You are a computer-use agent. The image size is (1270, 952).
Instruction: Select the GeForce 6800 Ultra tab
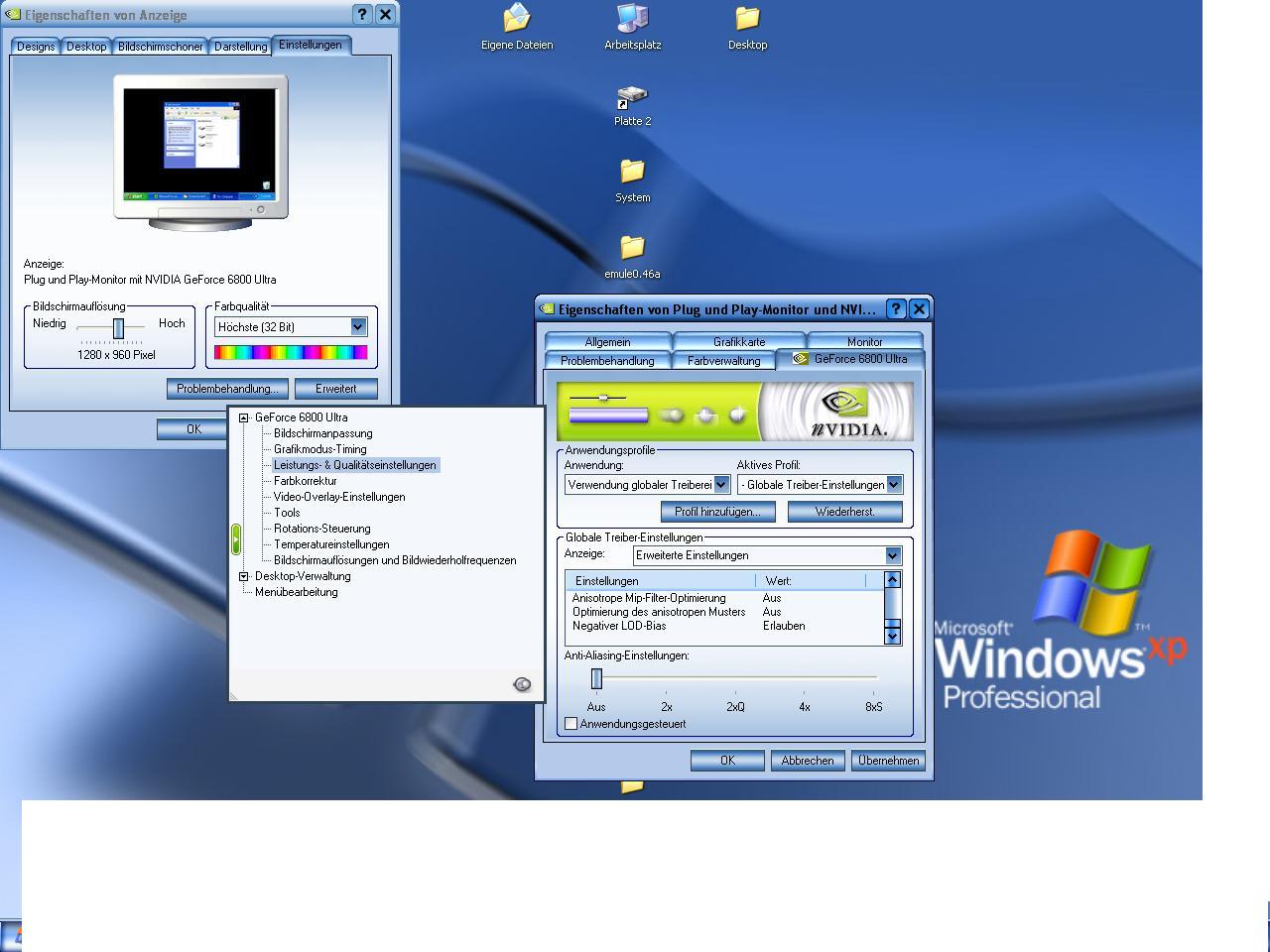(850, 359)
